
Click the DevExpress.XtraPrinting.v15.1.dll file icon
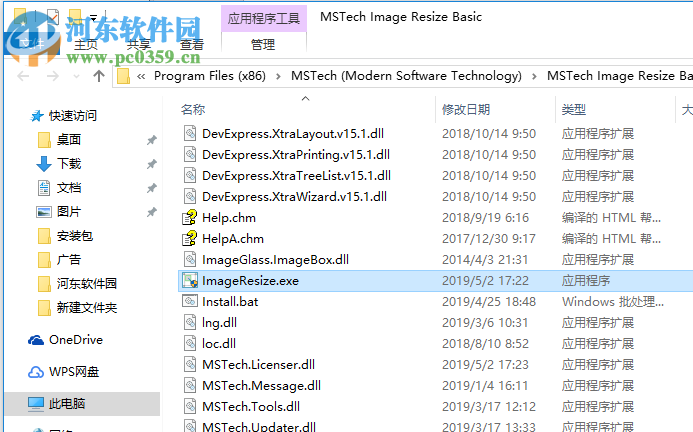(190, 154)
